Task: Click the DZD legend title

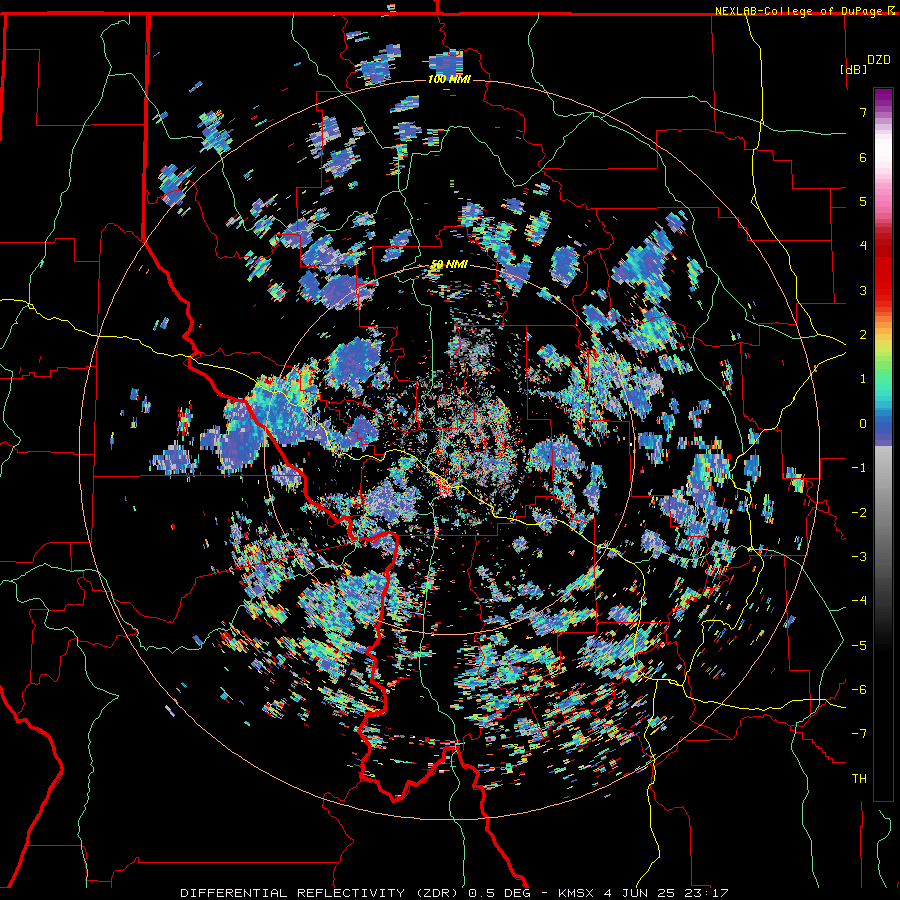Action: tap(878, 60)
